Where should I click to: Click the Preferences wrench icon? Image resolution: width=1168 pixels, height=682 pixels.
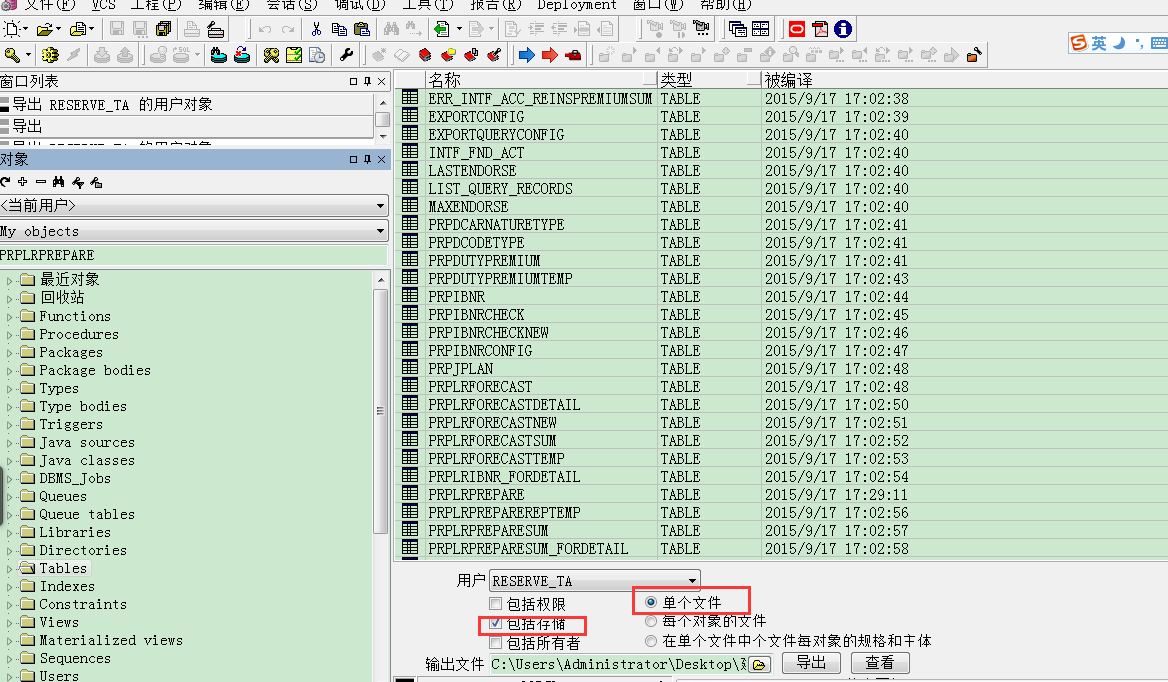(x=346, y=55)
